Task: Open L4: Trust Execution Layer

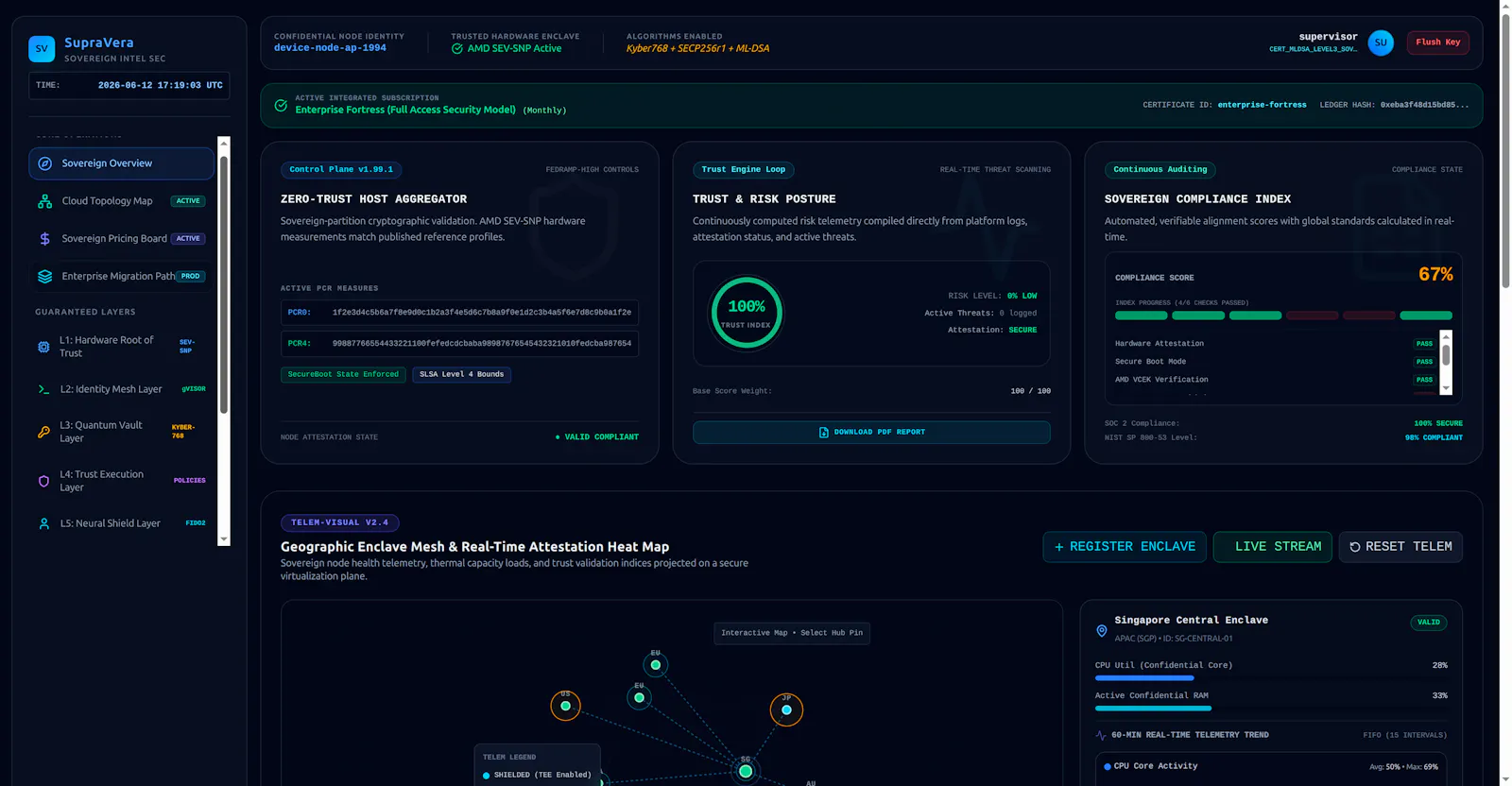Action: click(x=121, y=481)
